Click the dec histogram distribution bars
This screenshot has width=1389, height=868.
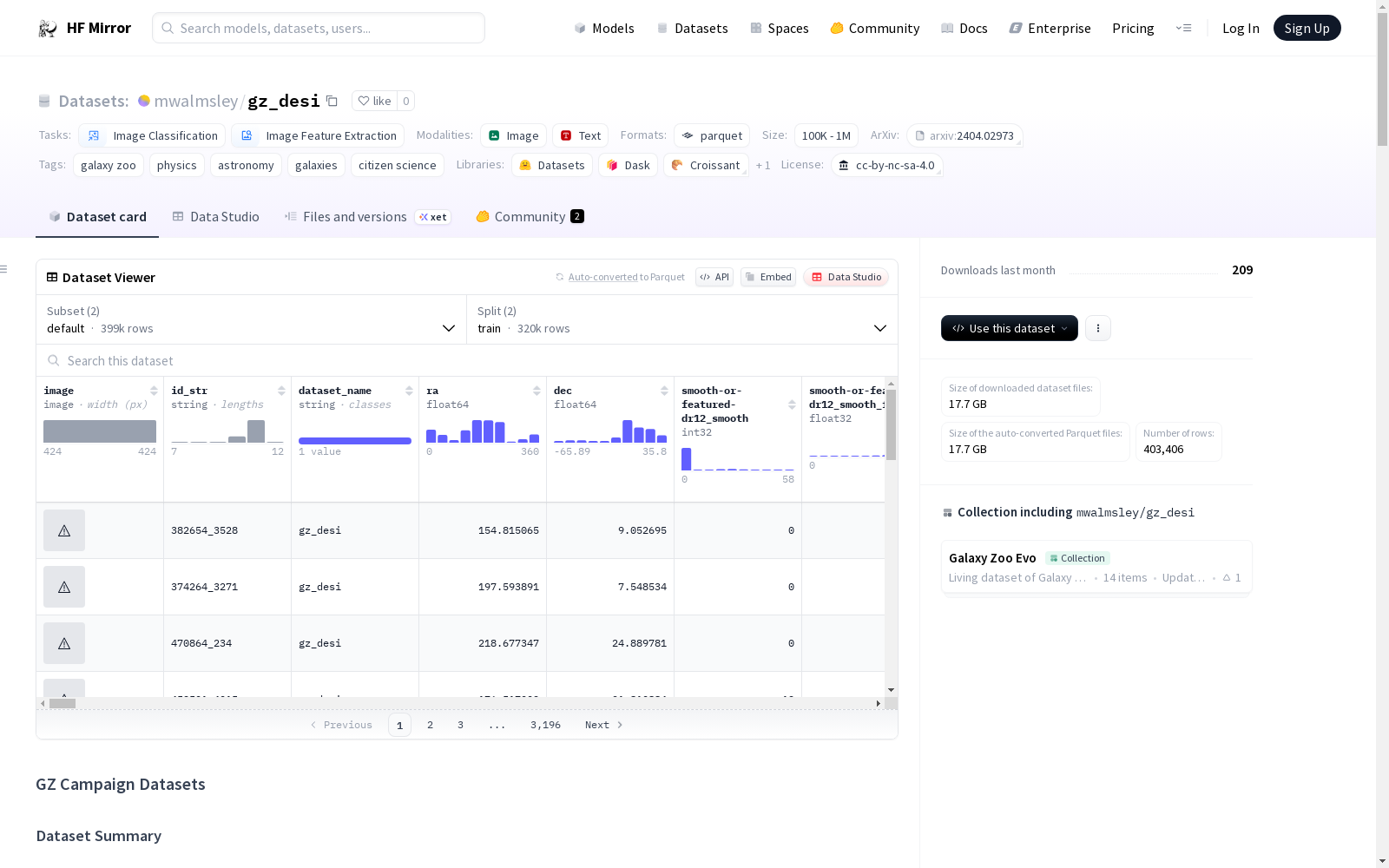pos(610,431)
